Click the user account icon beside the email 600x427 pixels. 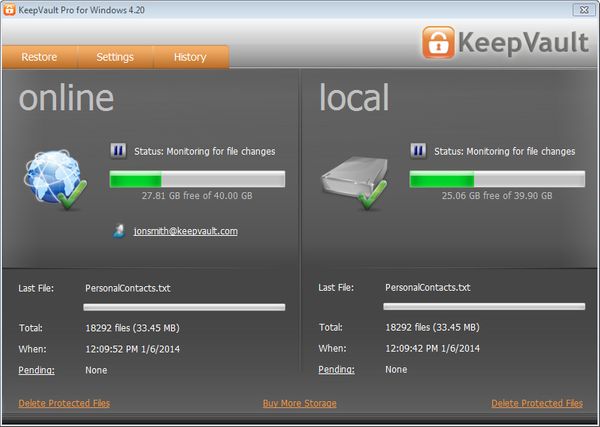[x=119, y=231]
